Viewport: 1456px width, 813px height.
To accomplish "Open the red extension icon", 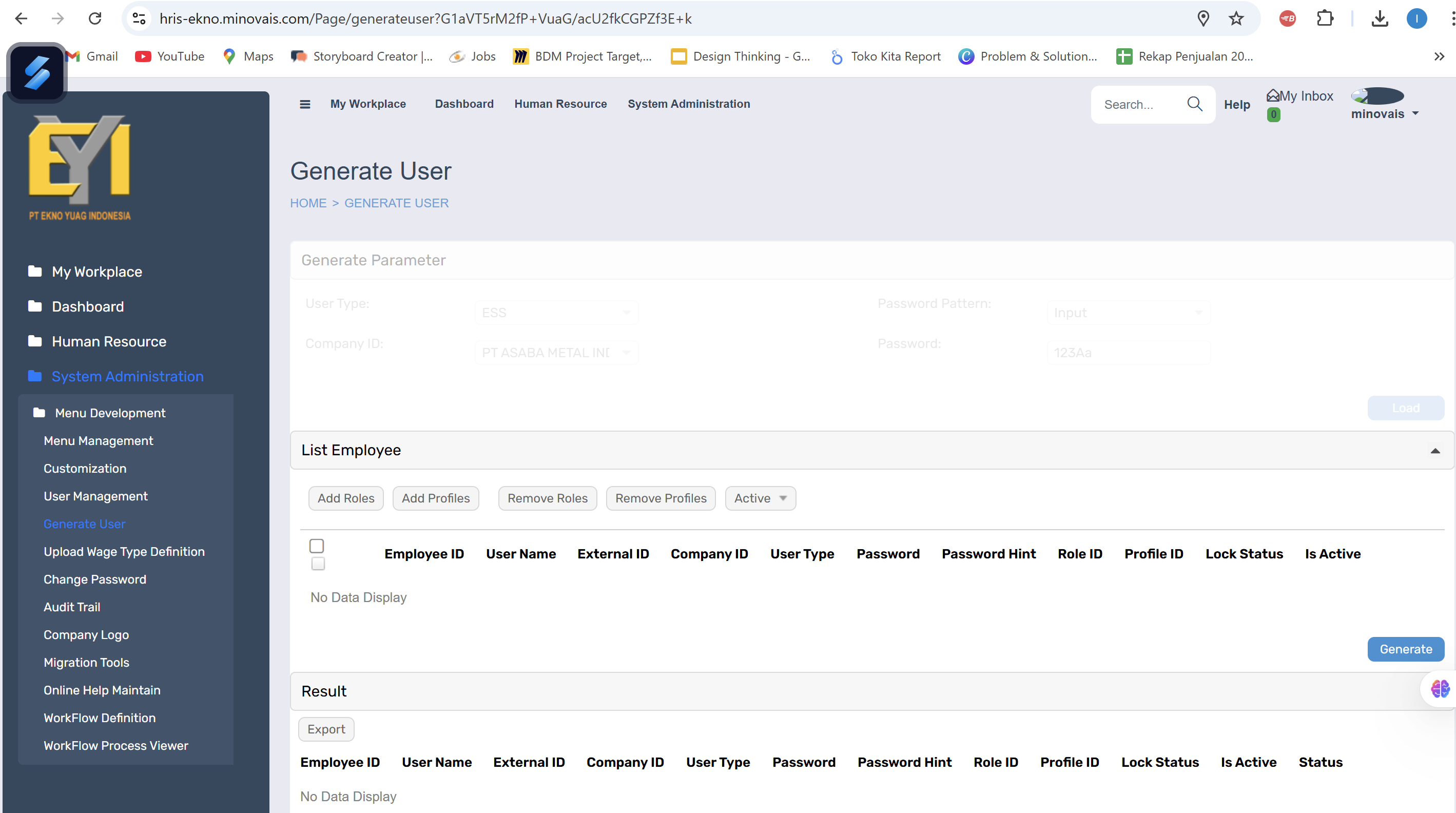I will click(1288, 18).
